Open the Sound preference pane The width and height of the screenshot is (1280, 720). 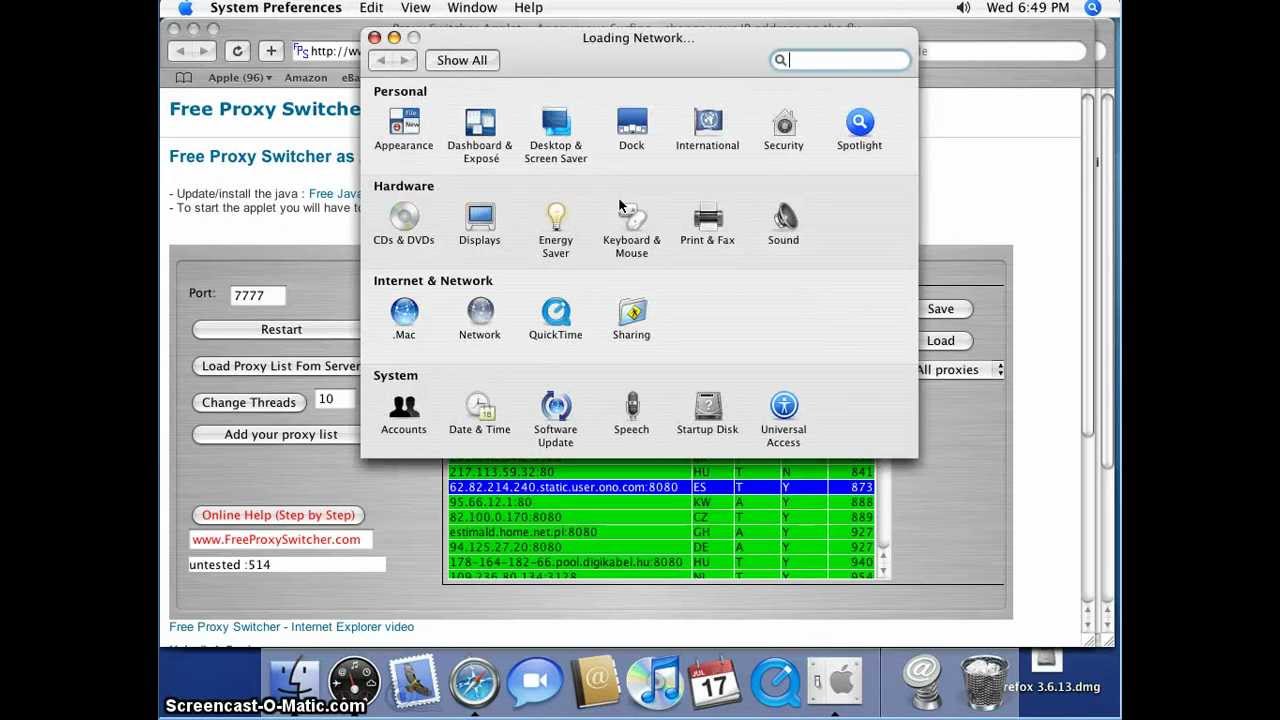(x=783, y=224)
